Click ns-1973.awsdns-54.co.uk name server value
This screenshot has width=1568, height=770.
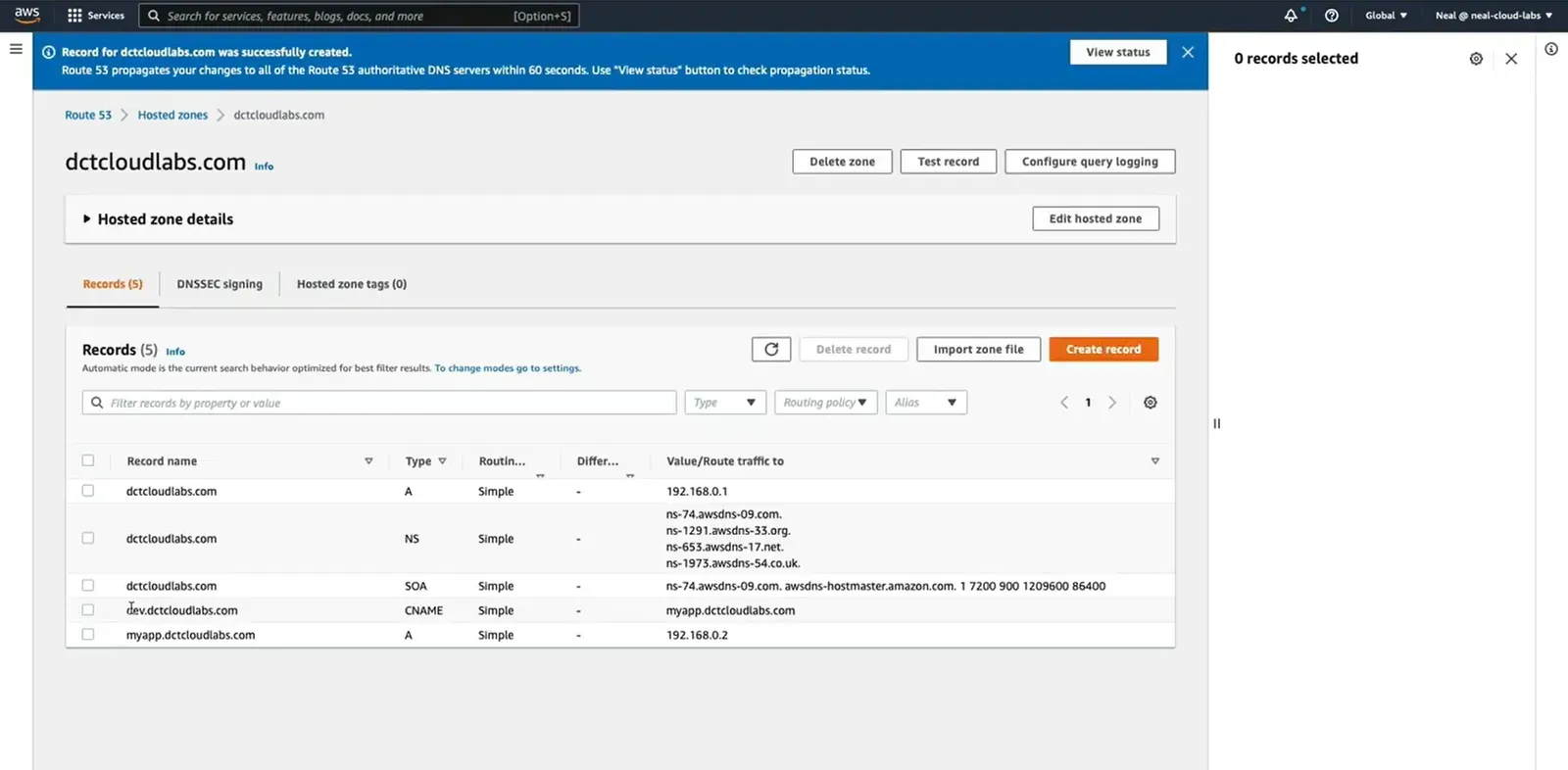[x=733, y=563]
